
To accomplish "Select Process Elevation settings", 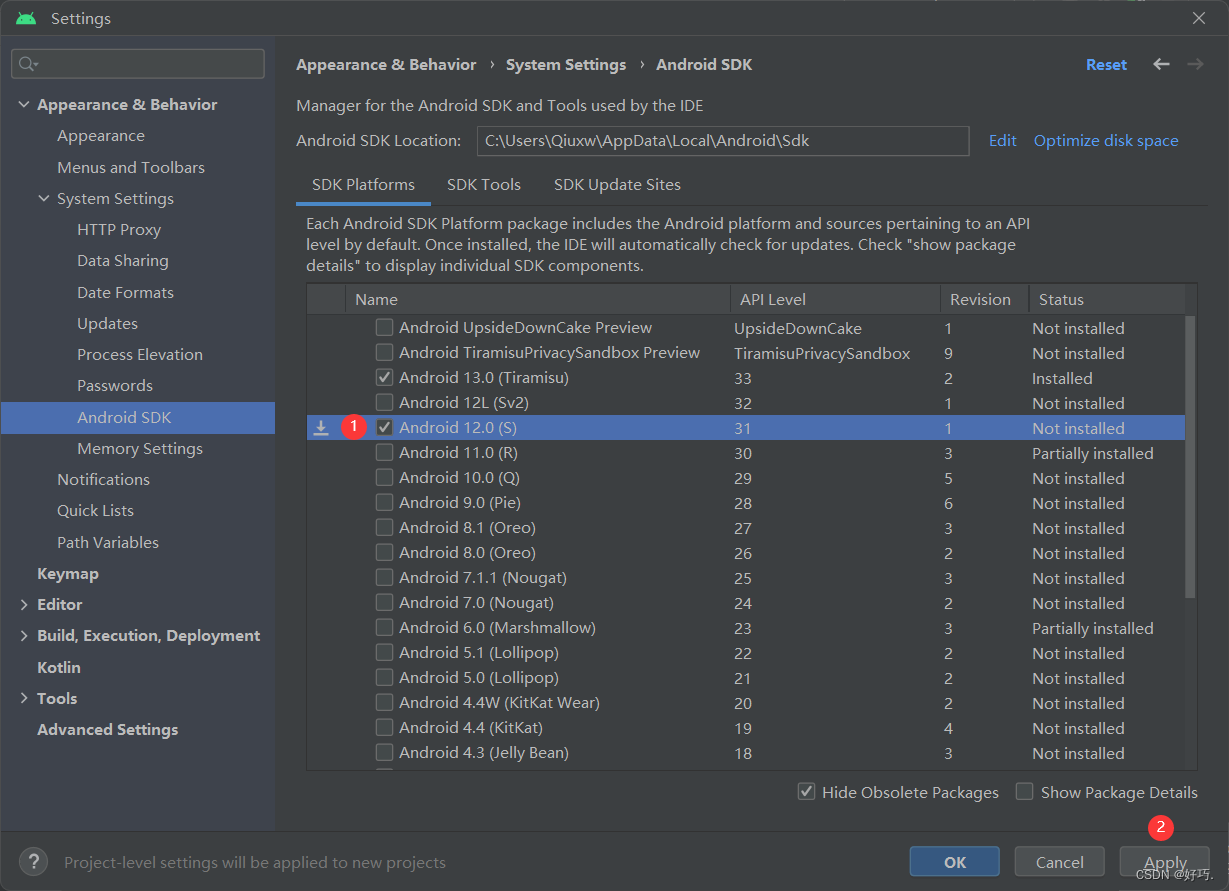I will 140,355.
